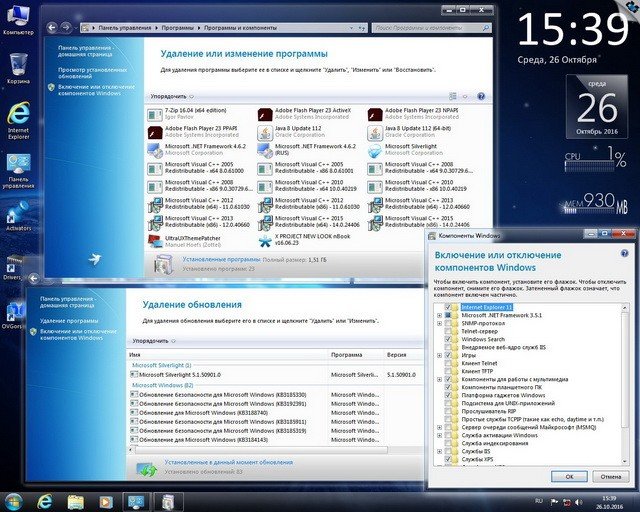Click the help icon in programs toolbar

(481, 96)
